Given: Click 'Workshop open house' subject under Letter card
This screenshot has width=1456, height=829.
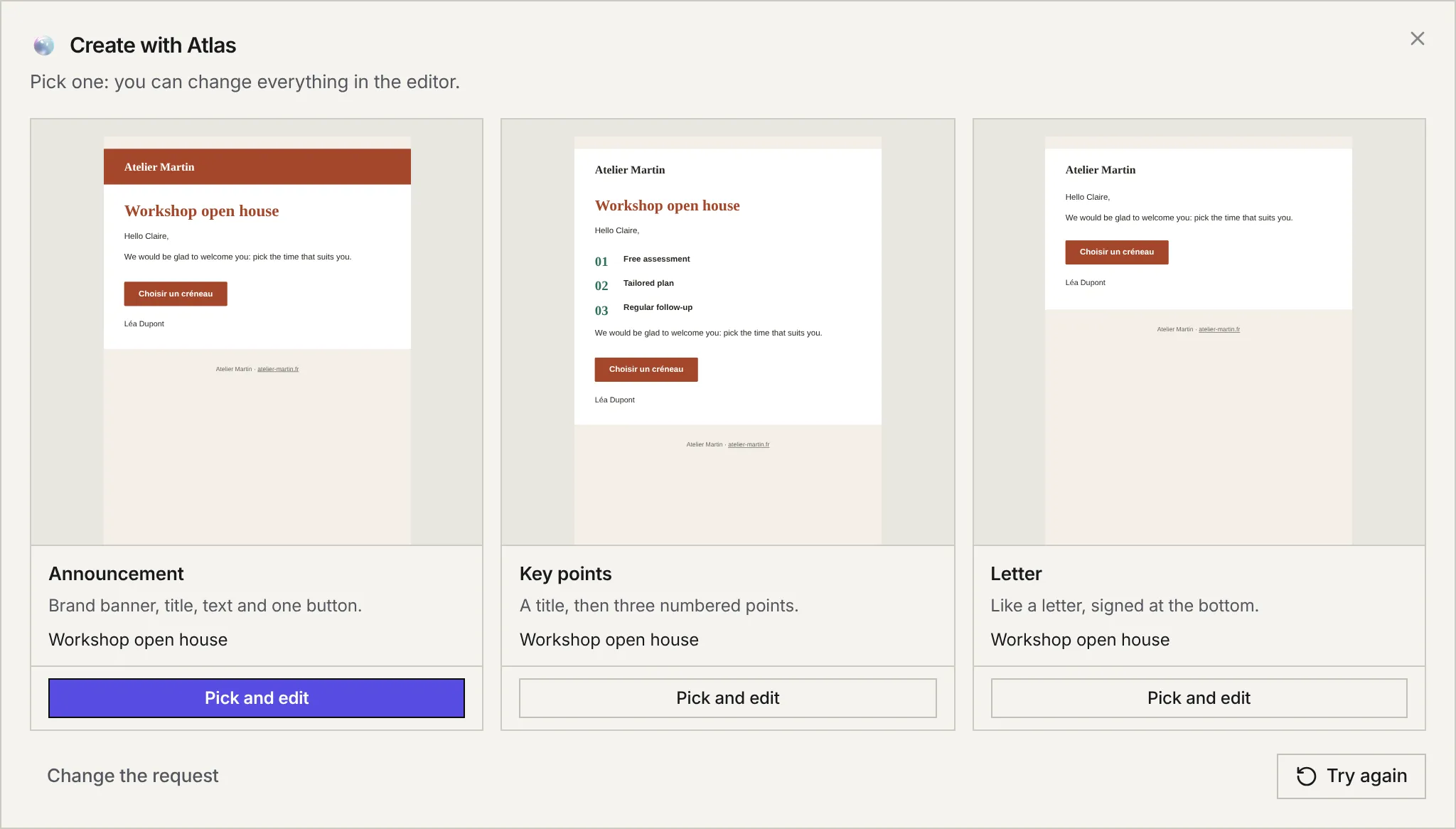Looking at the screenshot, I should 1080,640.
